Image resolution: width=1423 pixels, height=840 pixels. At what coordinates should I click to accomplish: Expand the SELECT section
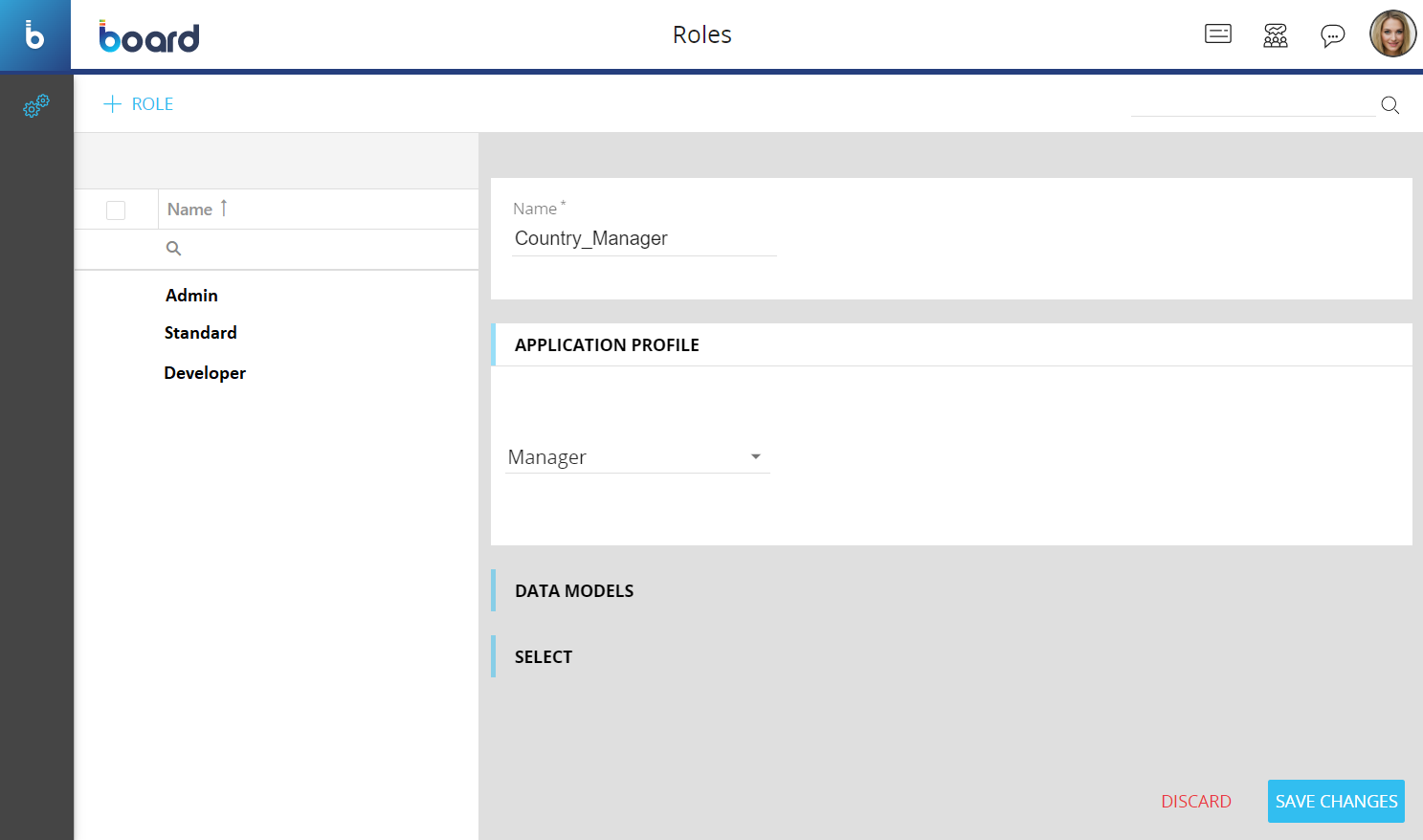(x=544, y=657)
